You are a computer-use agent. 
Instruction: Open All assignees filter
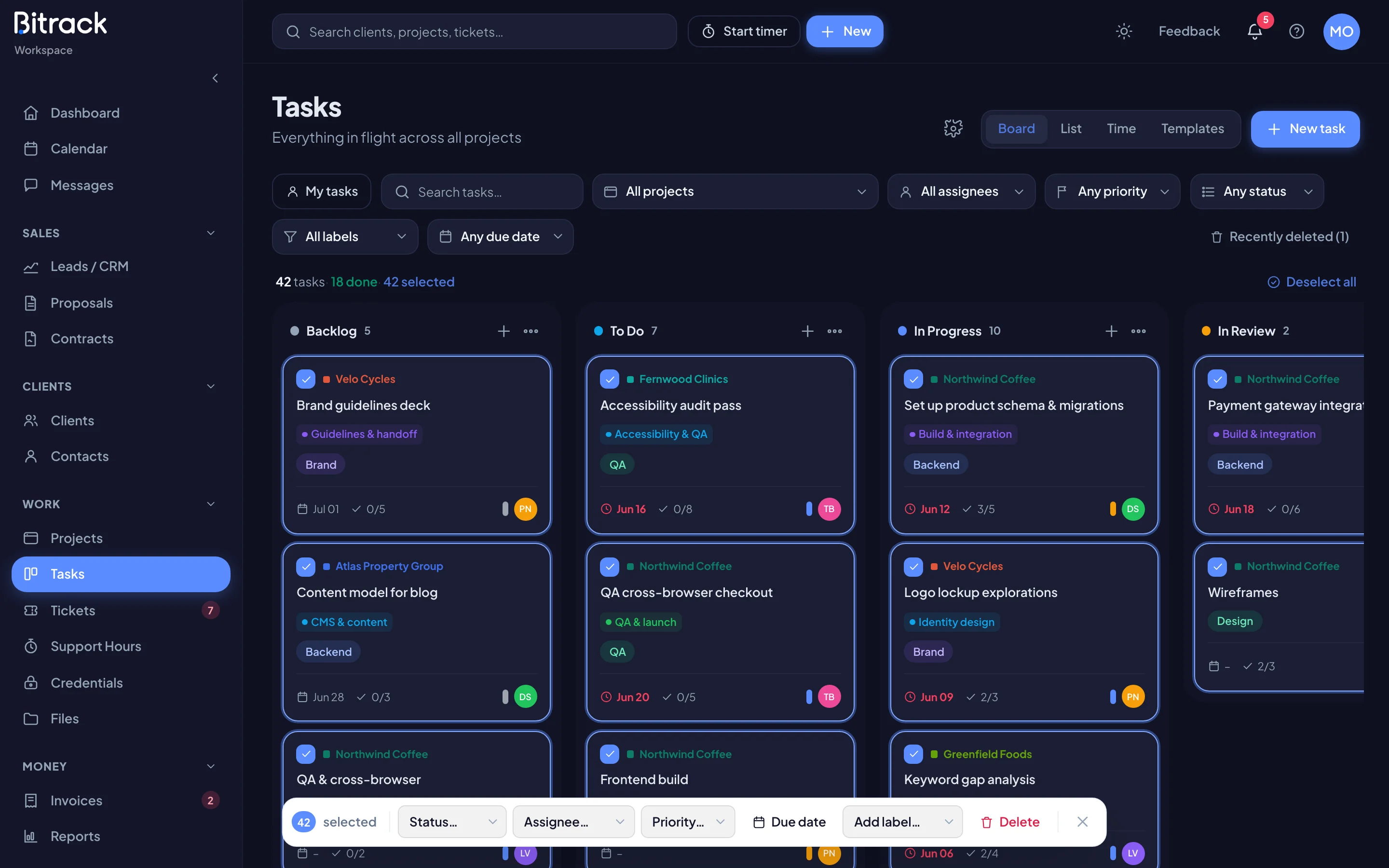coord(961,191)
